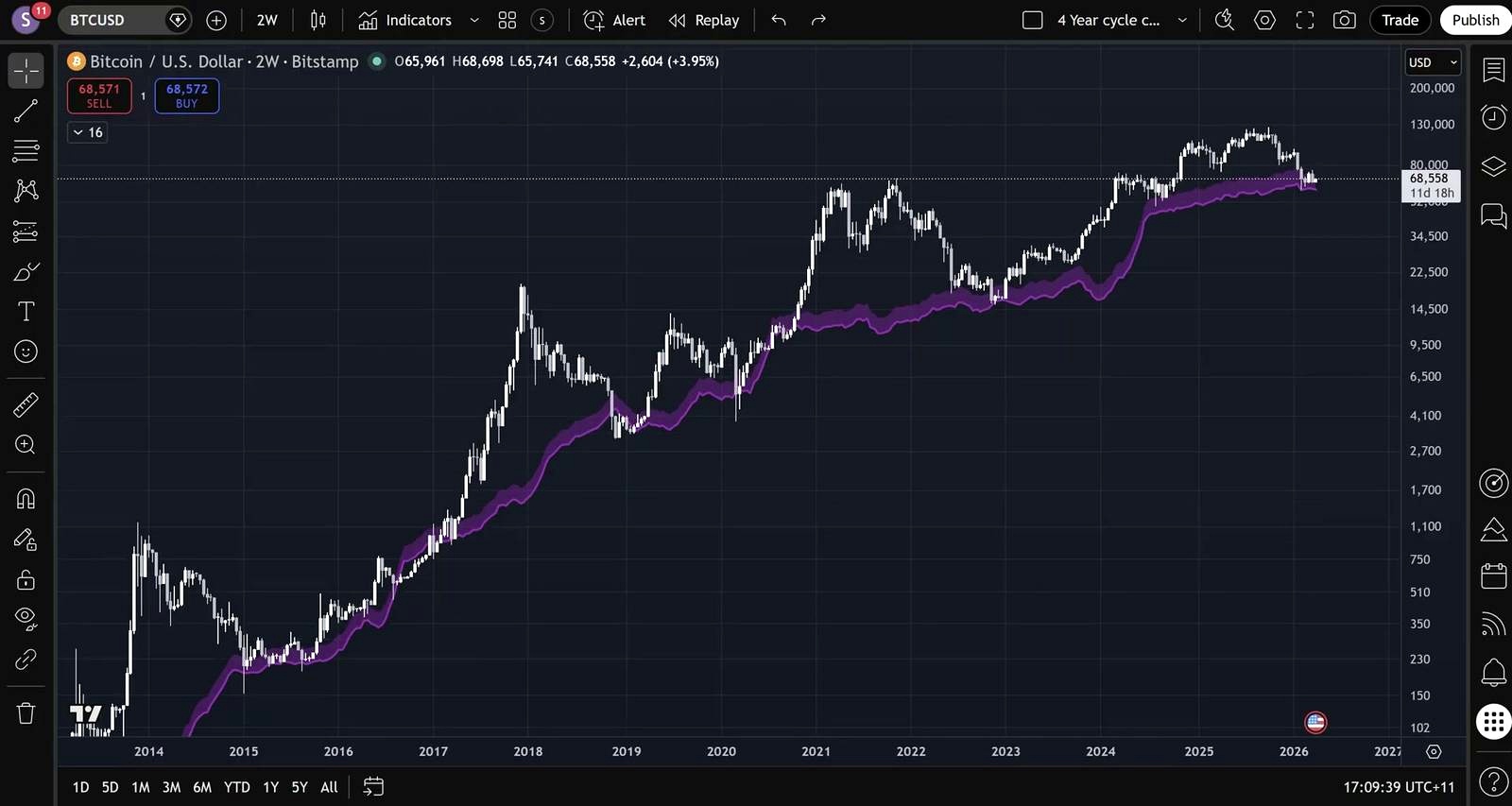Open the pattern drawing tools
The image size is (1512, 806).
tap(26, 190)
